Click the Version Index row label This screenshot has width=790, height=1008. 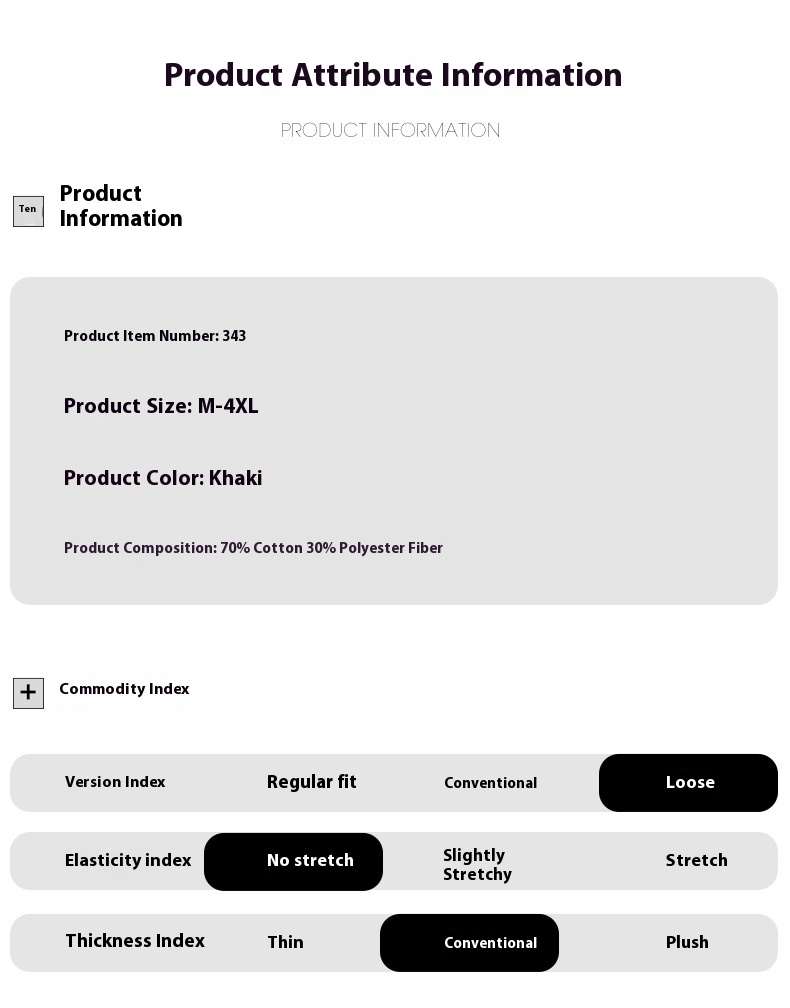click(115, 783)
